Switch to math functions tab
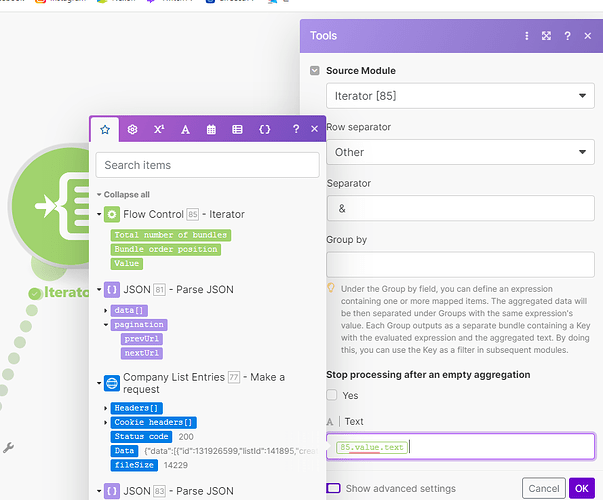Image resolution: width=603 pixels, height=500 pixels. [159, 129]
